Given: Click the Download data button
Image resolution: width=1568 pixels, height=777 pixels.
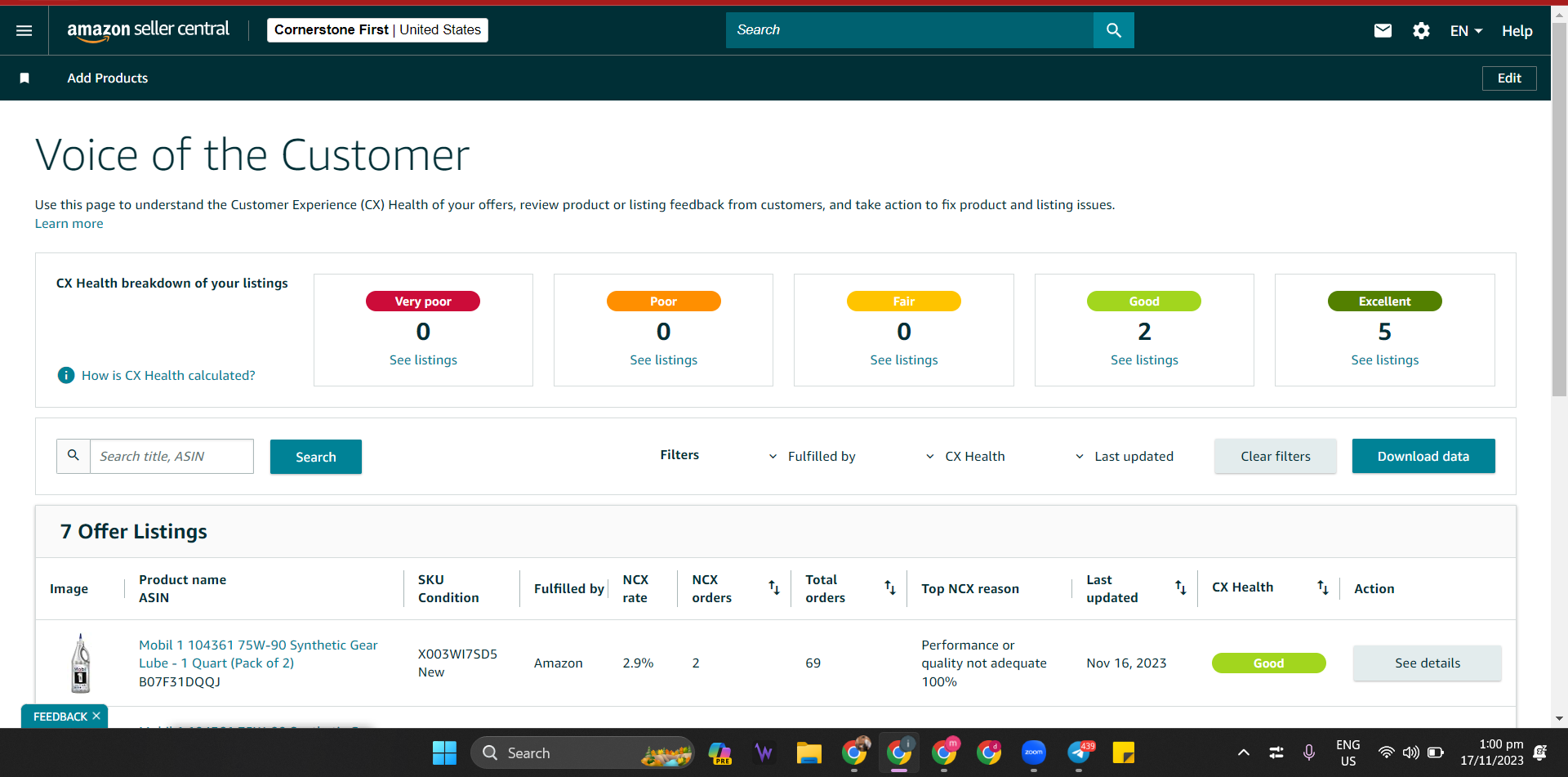Looking at the screenshot, I should click(1423, 456).
